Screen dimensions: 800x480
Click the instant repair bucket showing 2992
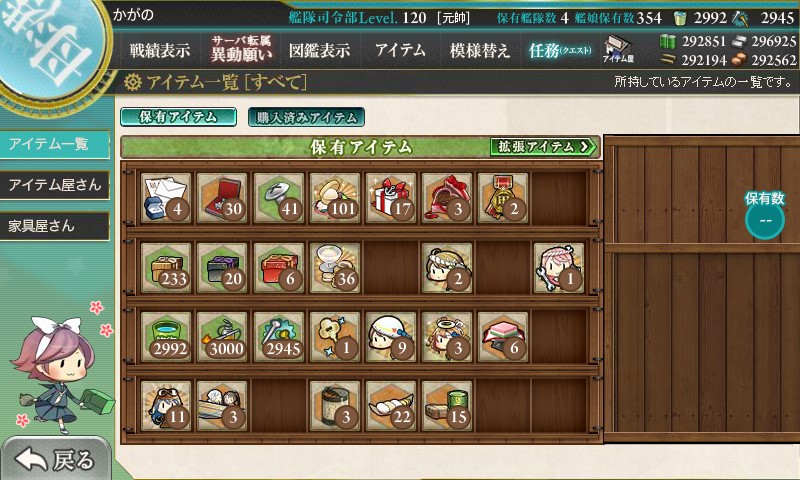(166, 337)
